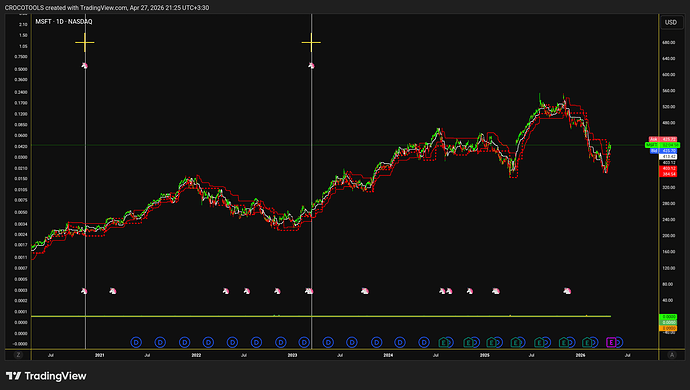Click the Z timezone button at bottom-left
The height and width of the screenshot is (390, 690).
18,355
